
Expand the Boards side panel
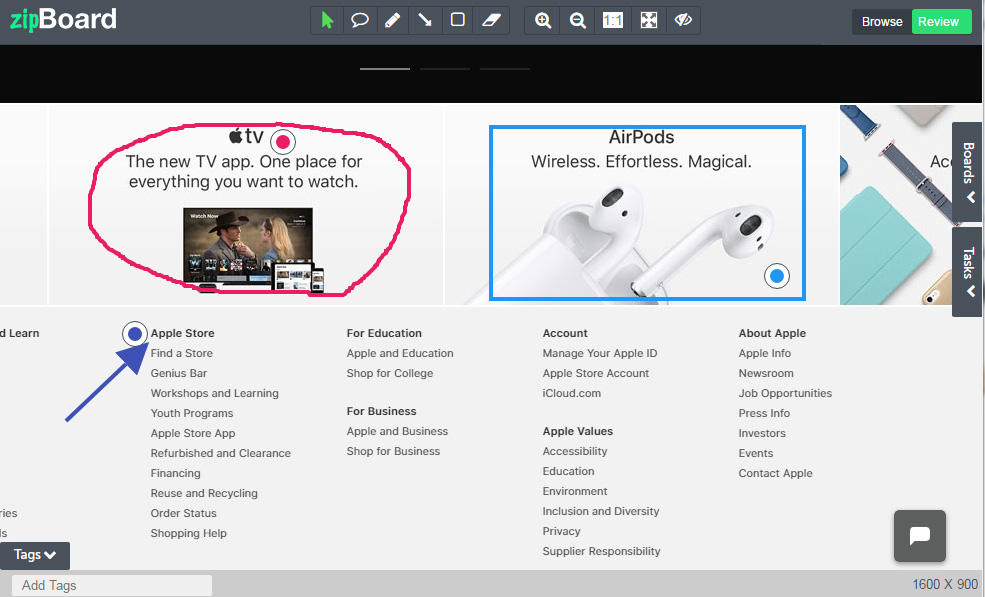click(x=967, y=171)
